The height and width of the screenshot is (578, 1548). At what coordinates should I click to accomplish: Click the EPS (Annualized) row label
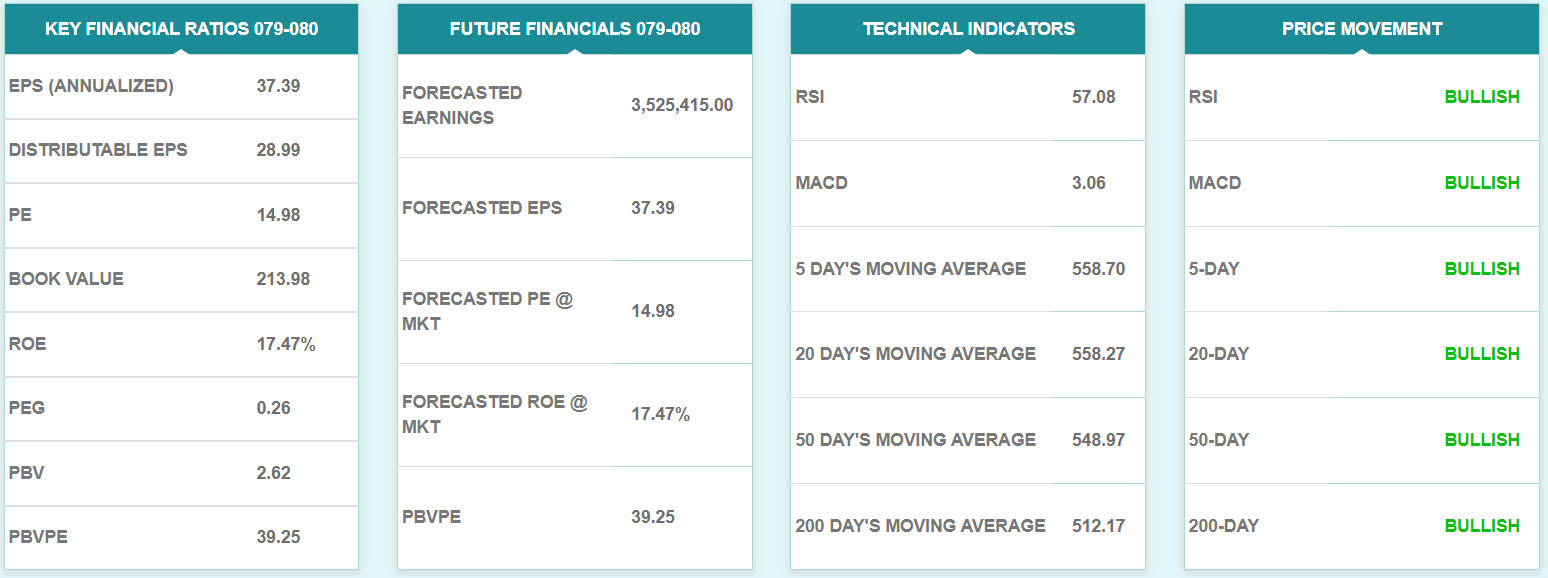[91, 86]
